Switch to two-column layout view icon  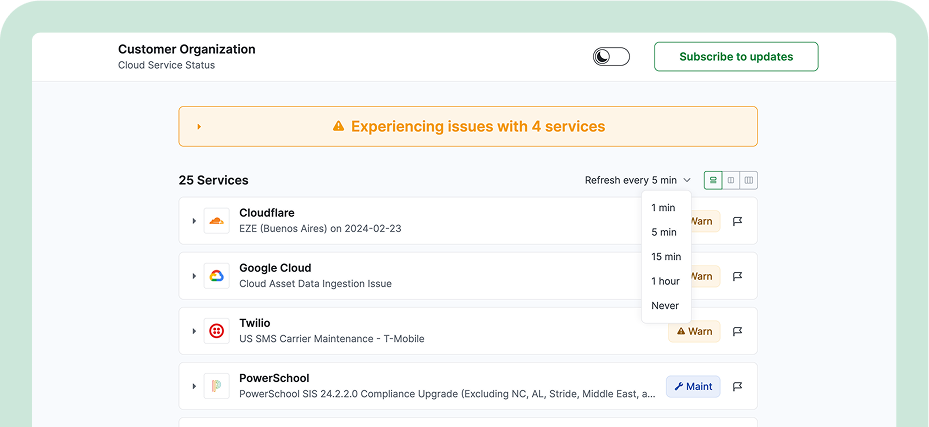(731, 180)
